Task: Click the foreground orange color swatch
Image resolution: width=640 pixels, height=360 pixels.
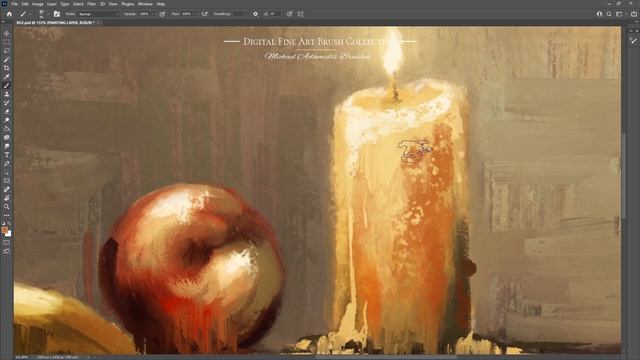Action: [5, 230]
